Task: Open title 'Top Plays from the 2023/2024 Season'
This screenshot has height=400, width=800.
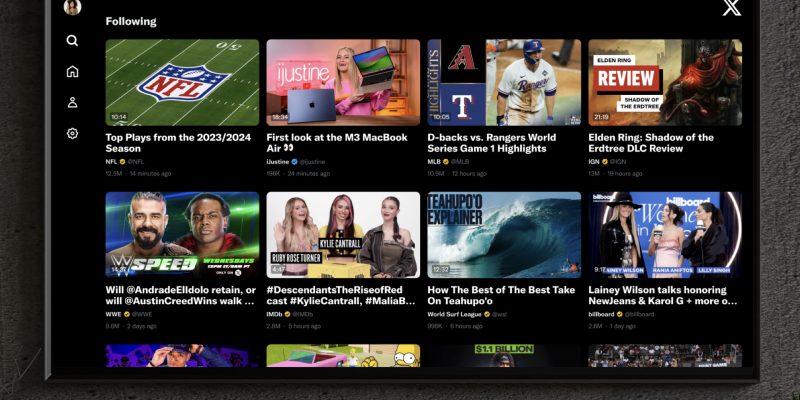Action: (178, 143)
